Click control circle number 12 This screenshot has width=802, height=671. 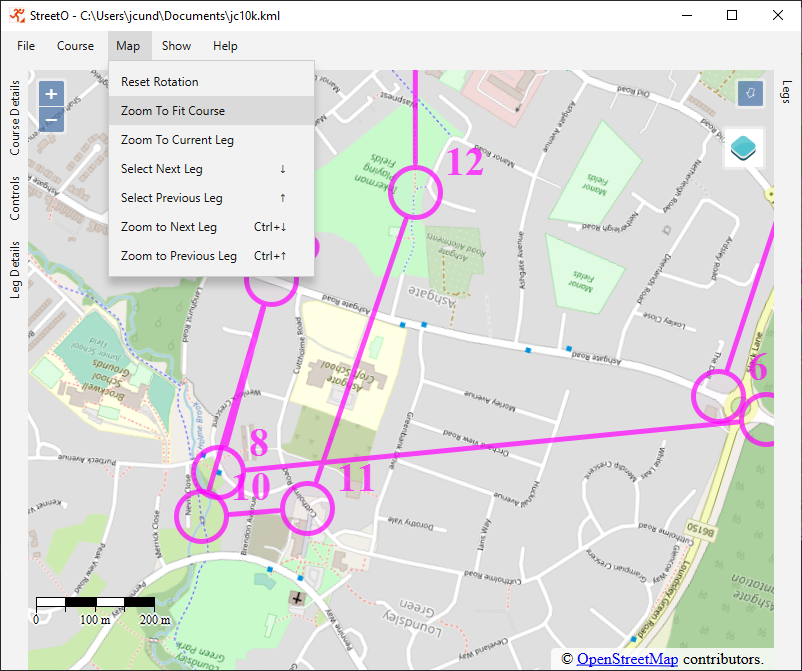pos(414,192)
